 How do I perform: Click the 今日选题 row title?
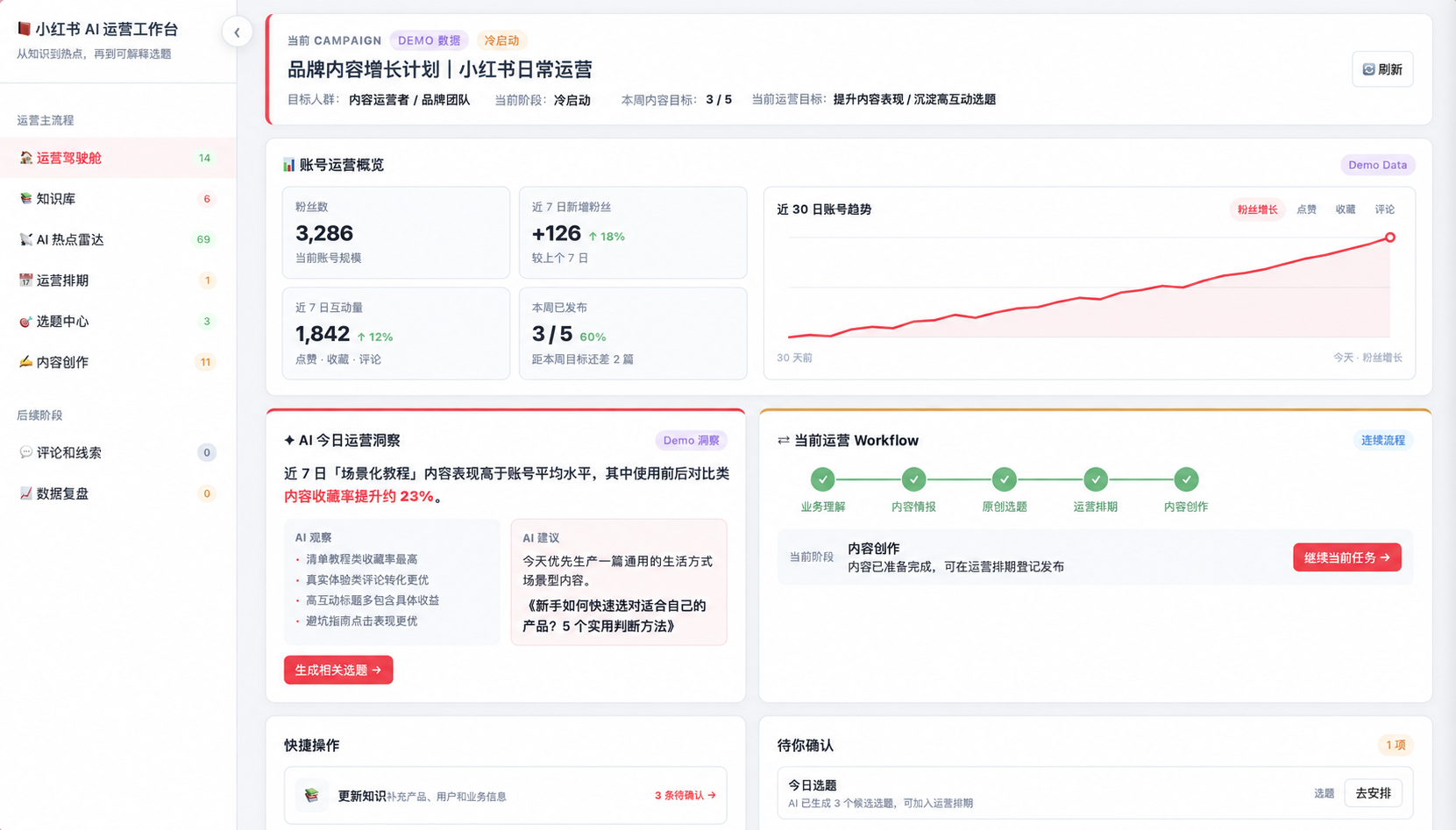813,785
